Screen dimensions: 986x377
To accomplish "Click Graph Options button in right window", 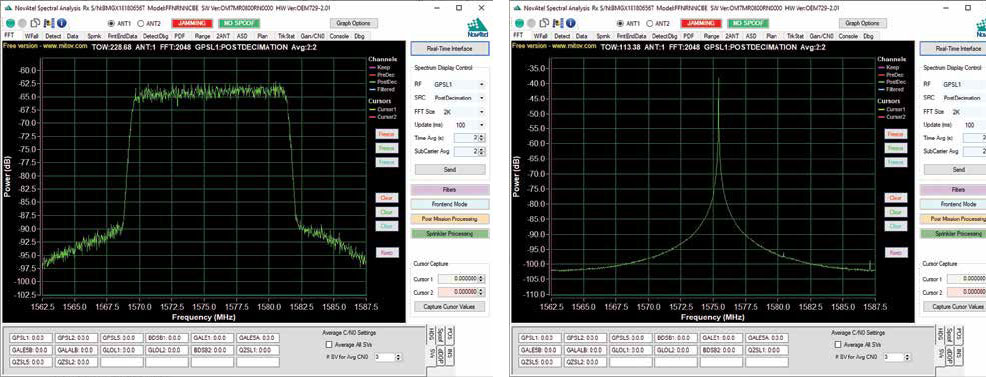I will click(863, 23).
